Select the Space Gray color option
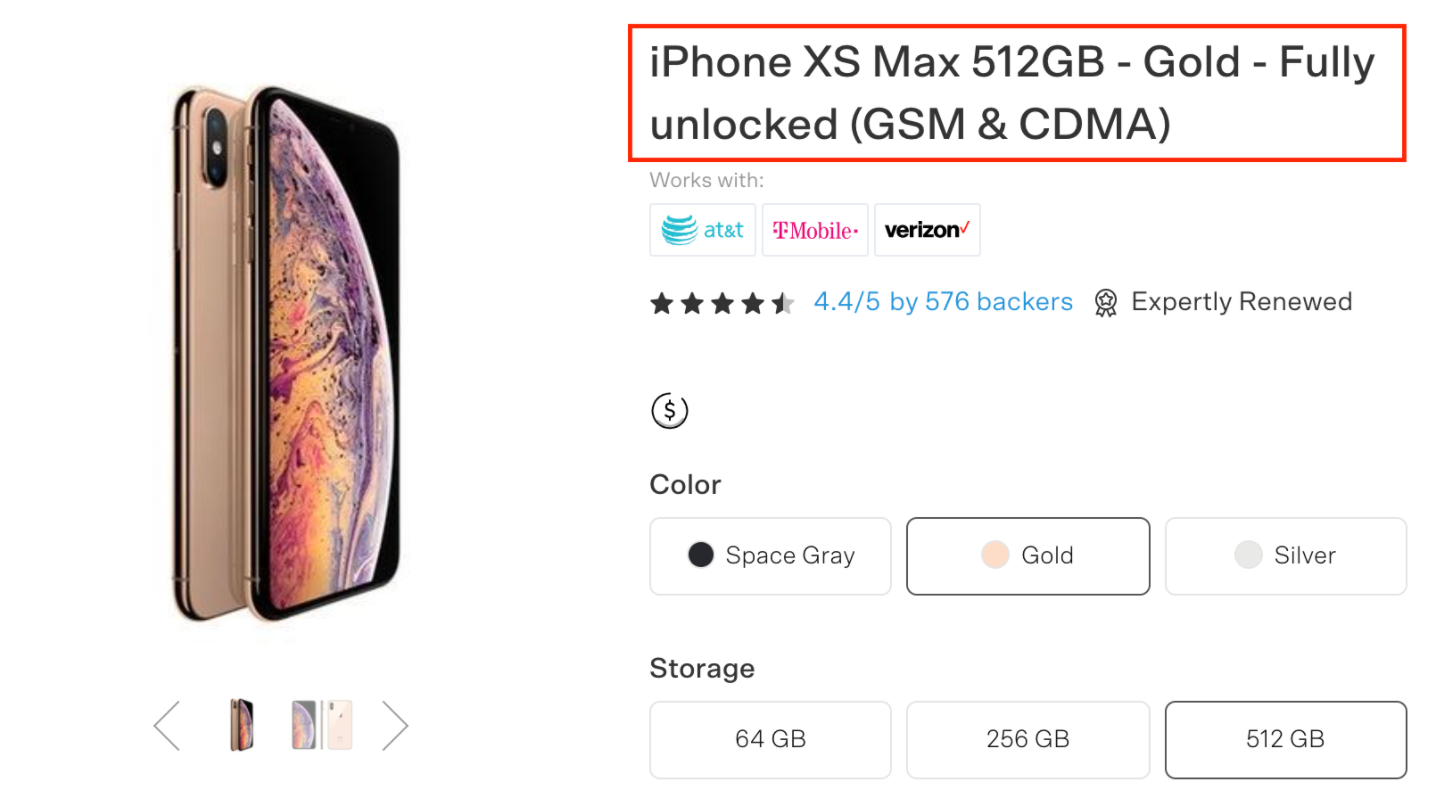The image size is (1434, 788). pos(770,556)
